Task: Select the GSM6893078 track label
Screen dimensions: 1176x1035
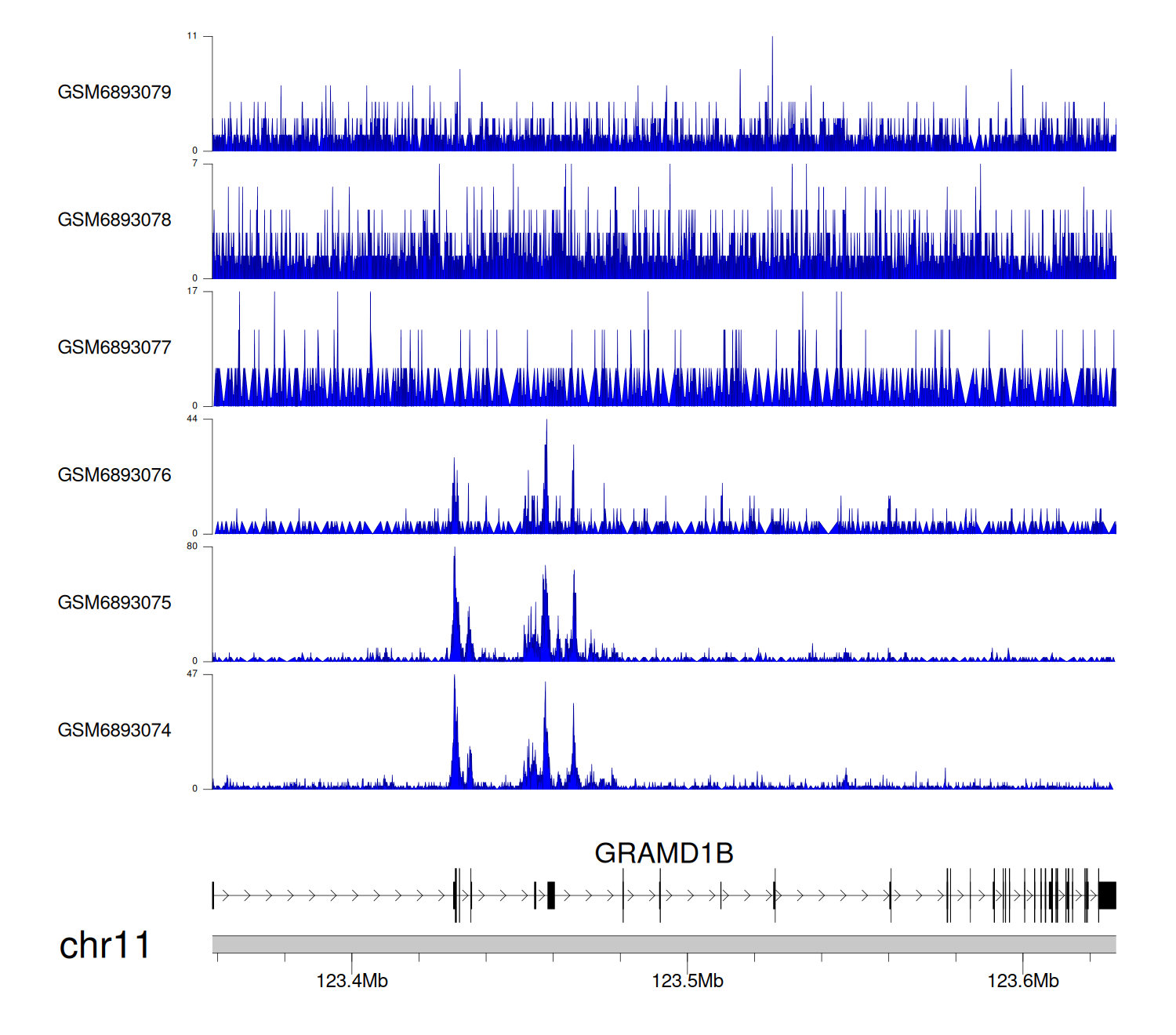Action: pos(114,220)
